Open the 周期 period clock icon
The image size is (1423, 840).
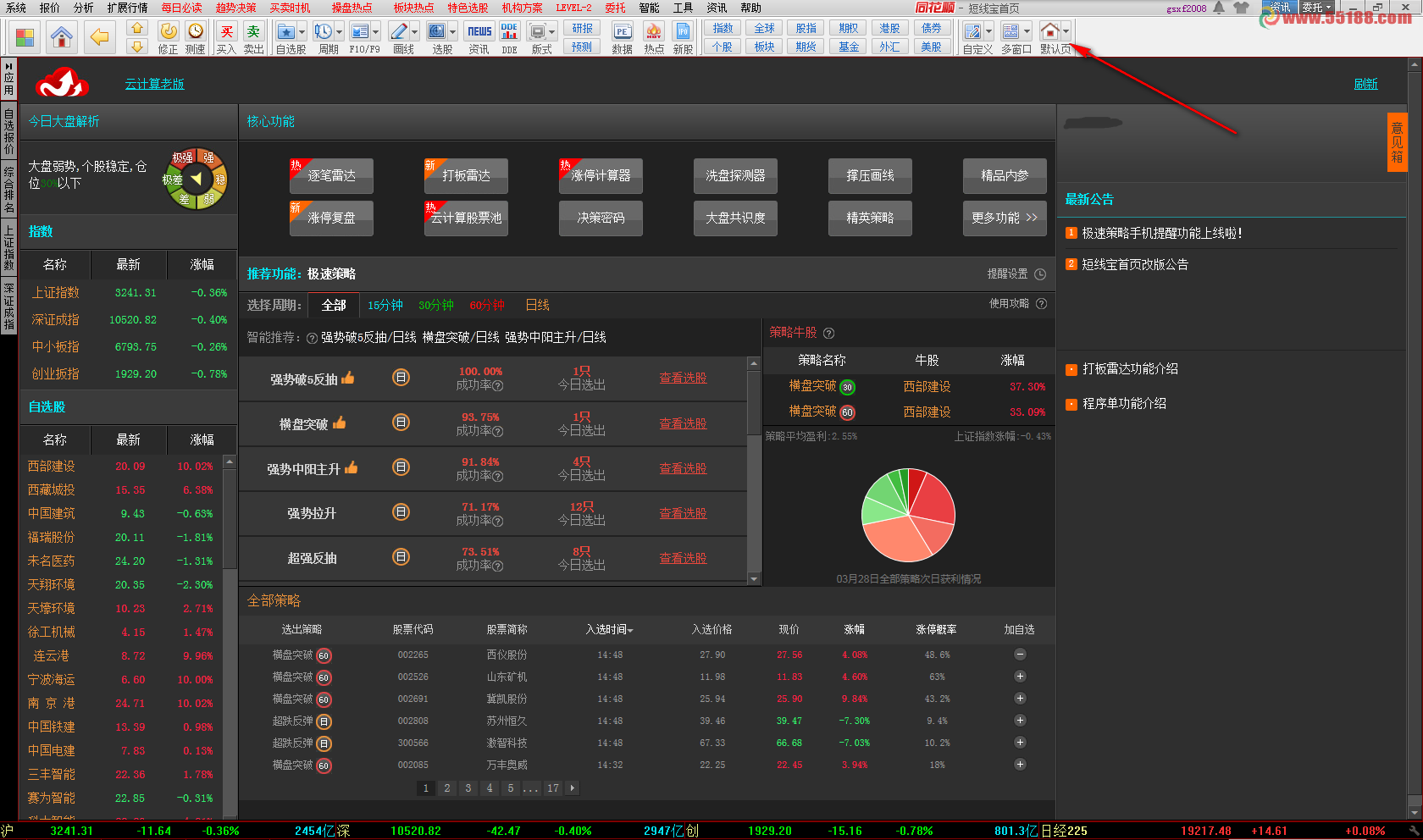click(x=323, y=32)
